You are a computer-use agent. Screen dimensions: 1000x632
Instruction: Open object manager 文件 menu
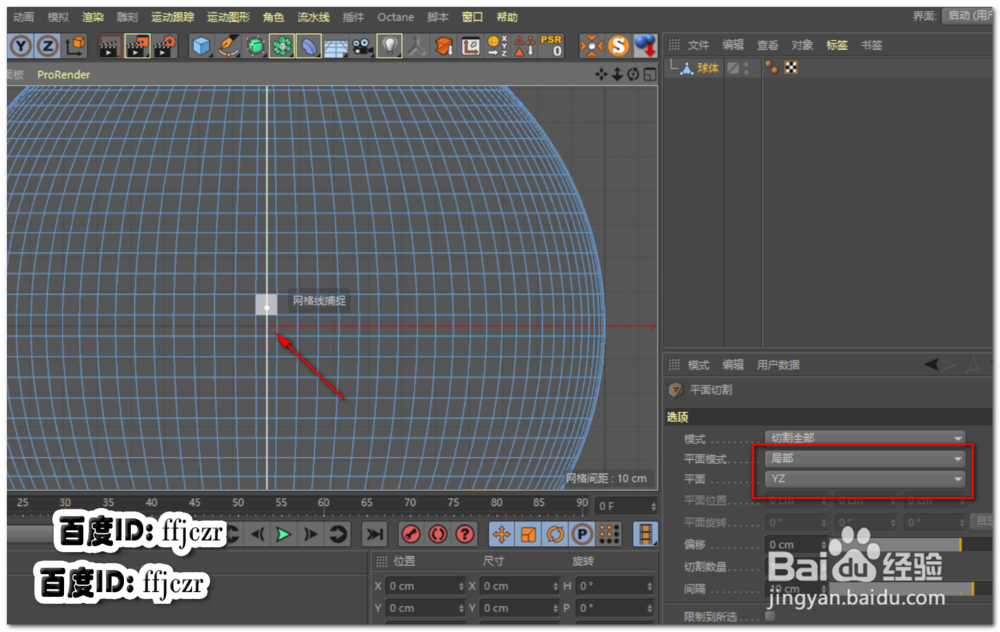698,45
